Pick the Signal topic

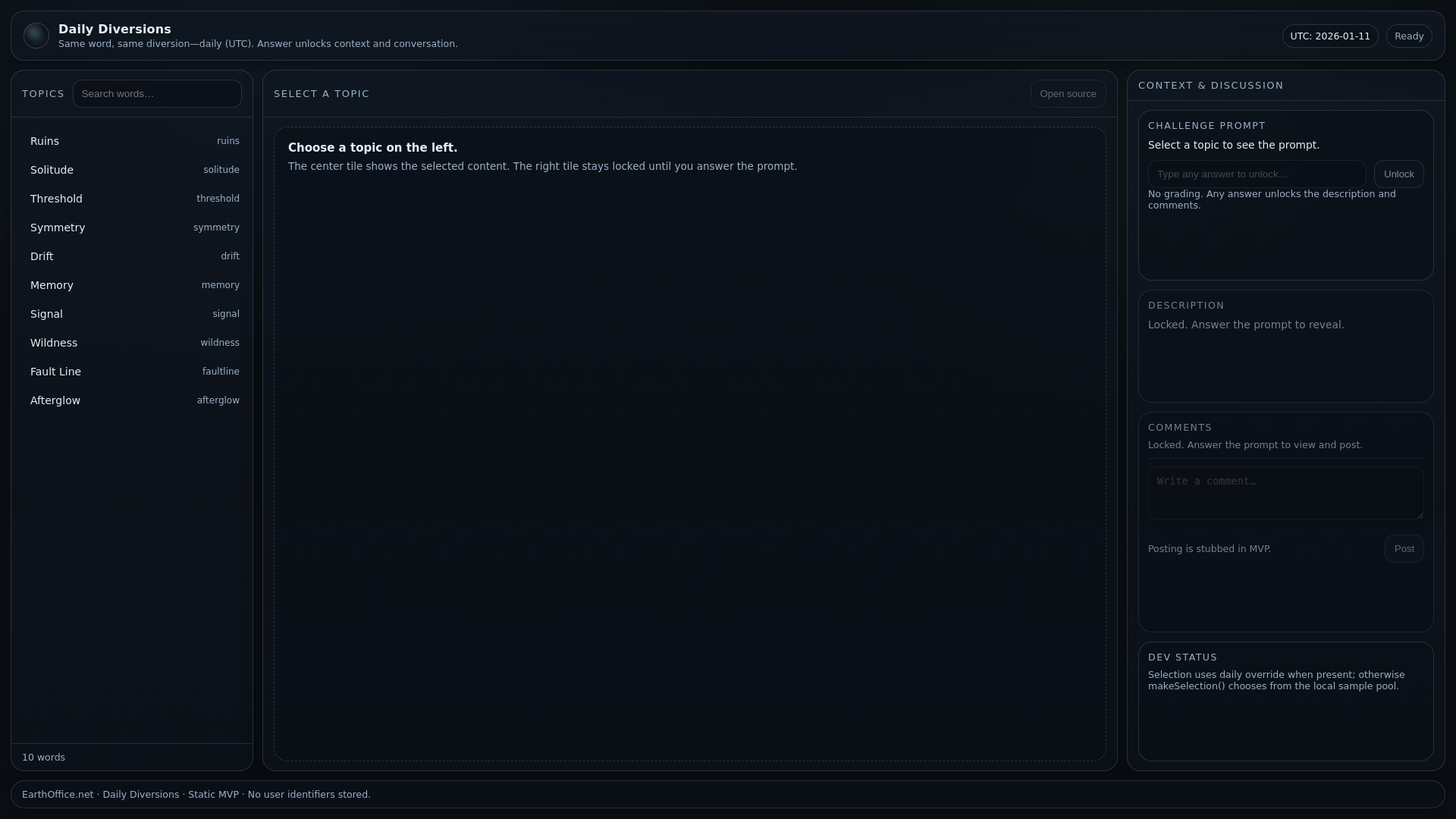click(x=132, y=314)
